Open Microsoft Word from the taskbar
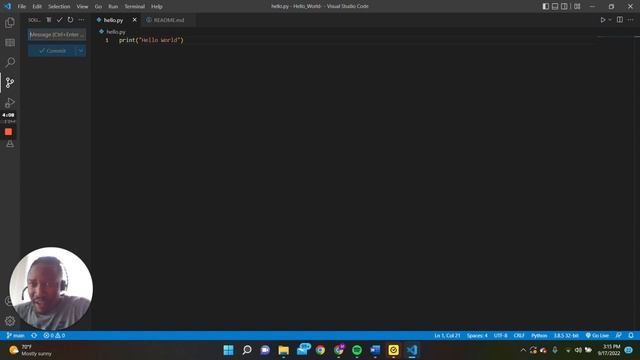Image resolution: width=640 pixels, height=360 pixels. point(375,350)
